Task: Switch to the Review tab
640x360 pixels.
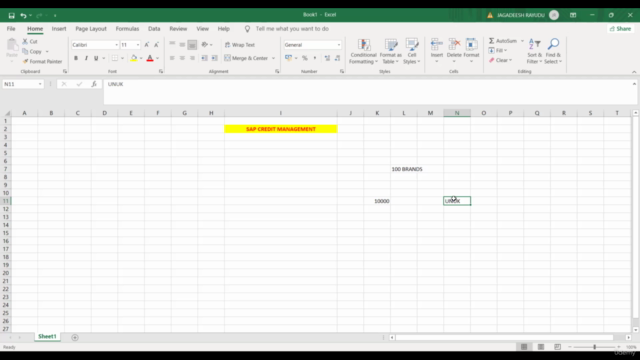Action: click(178, 29)
